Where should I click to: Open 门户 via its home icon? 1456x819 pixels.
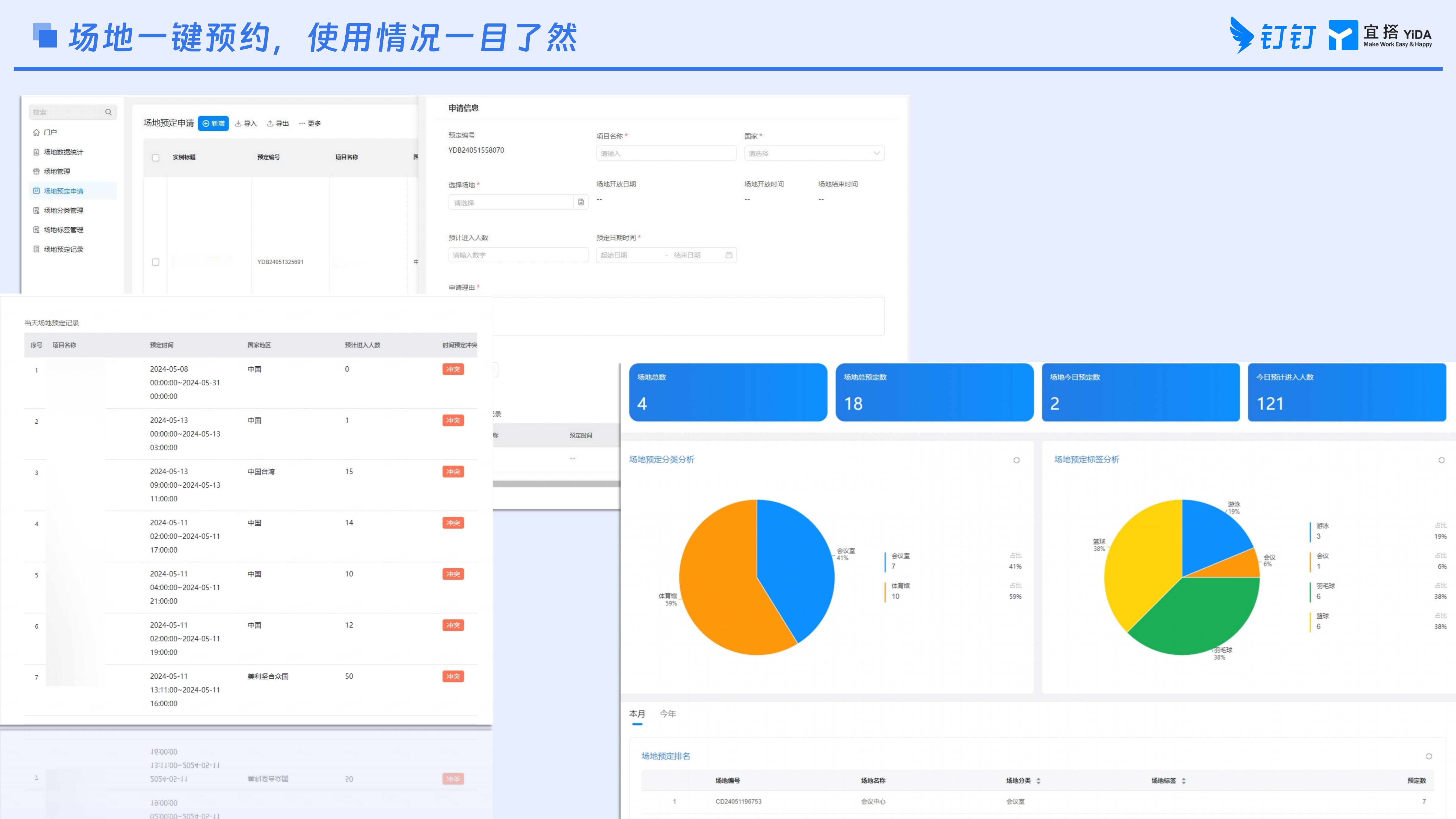click(36, 132)
